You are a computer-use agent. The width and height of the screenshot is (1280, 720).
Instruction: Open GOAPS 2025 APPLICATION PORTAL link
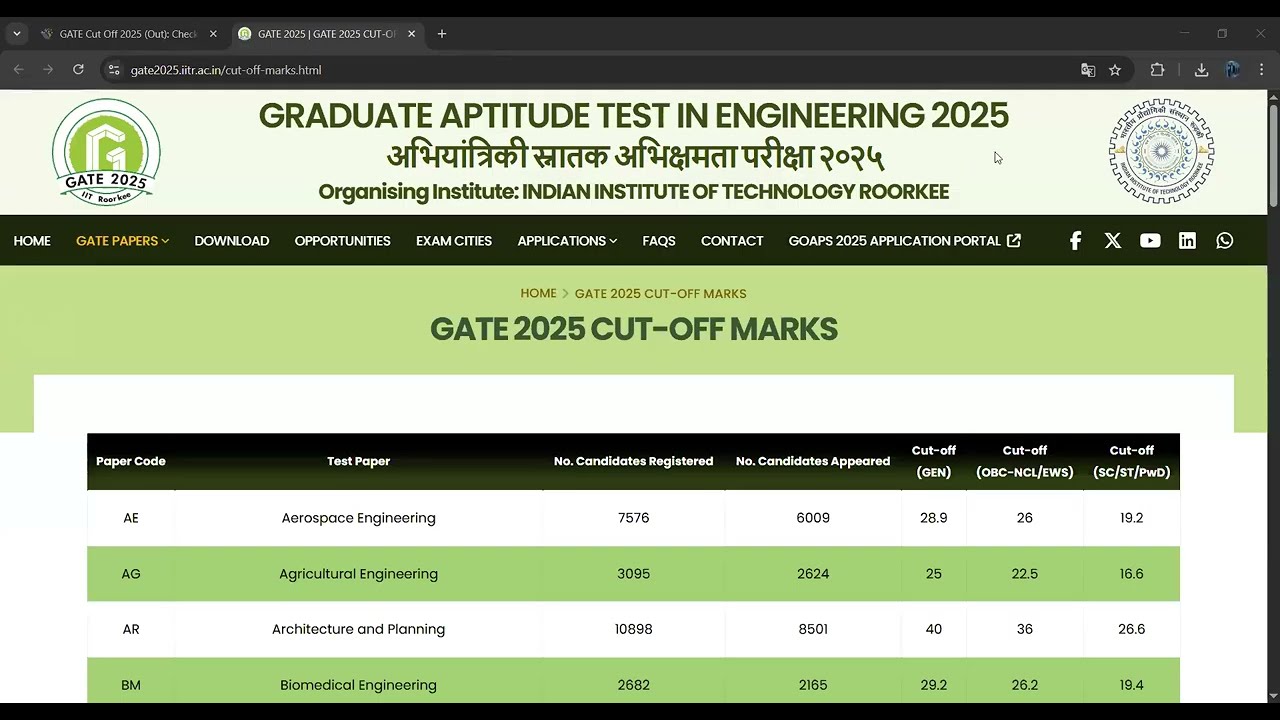point(904,241)
